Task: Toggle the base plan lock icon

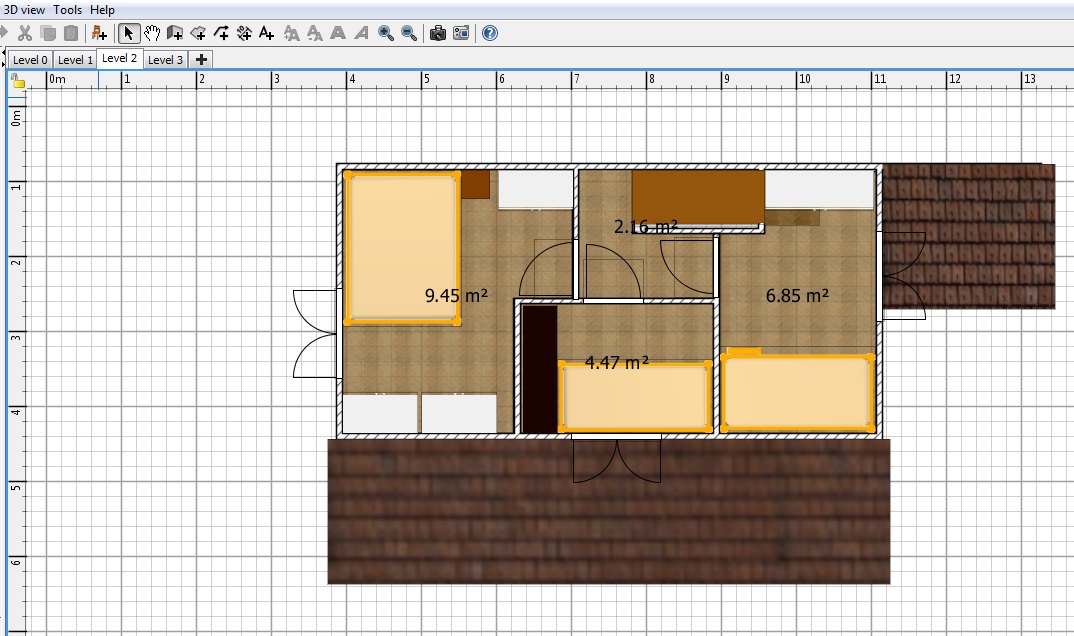Action: click(18, 81)
